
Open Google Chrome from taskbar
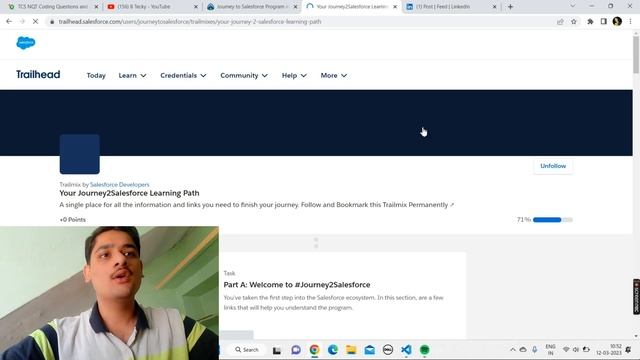click(x=314, y=350)
